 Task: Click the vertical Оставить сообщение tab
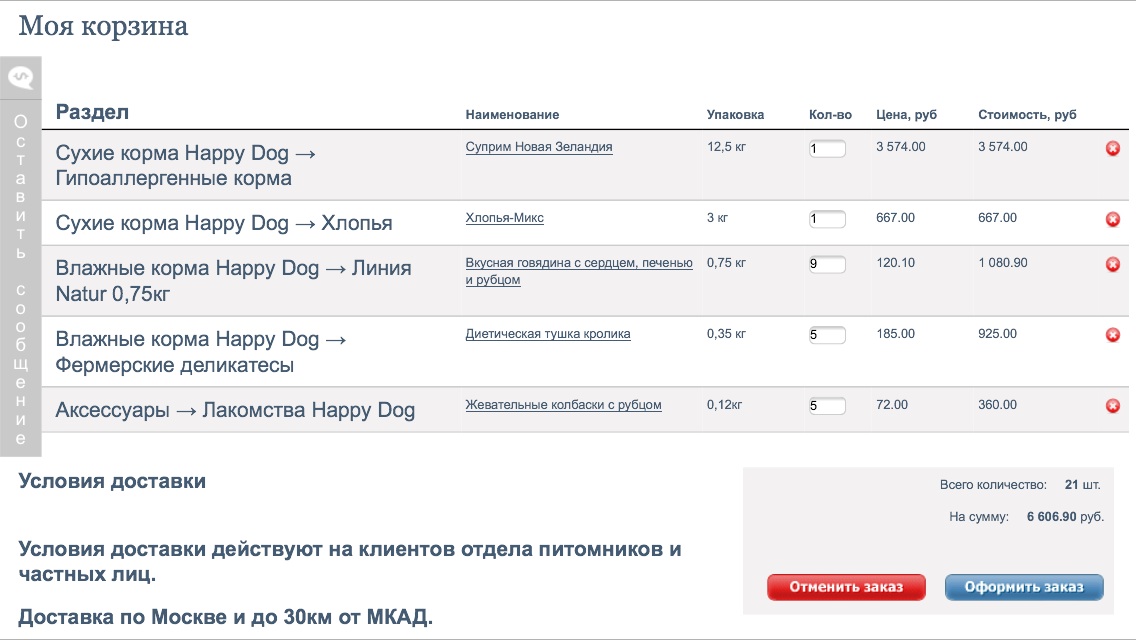[x=20, y=279]
